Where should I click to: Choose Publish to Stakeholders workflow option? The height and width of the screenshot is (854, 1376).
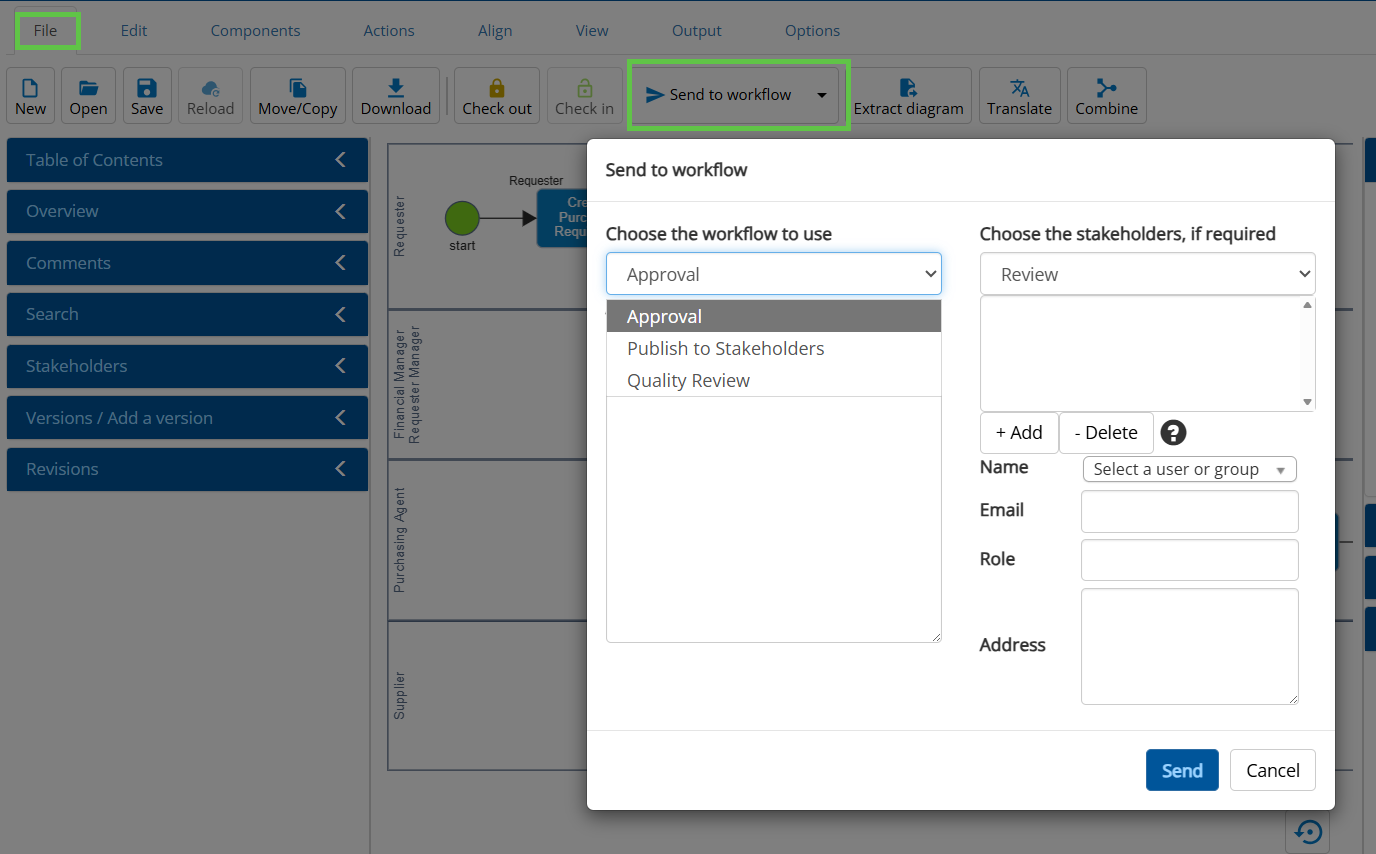point(725,349)
